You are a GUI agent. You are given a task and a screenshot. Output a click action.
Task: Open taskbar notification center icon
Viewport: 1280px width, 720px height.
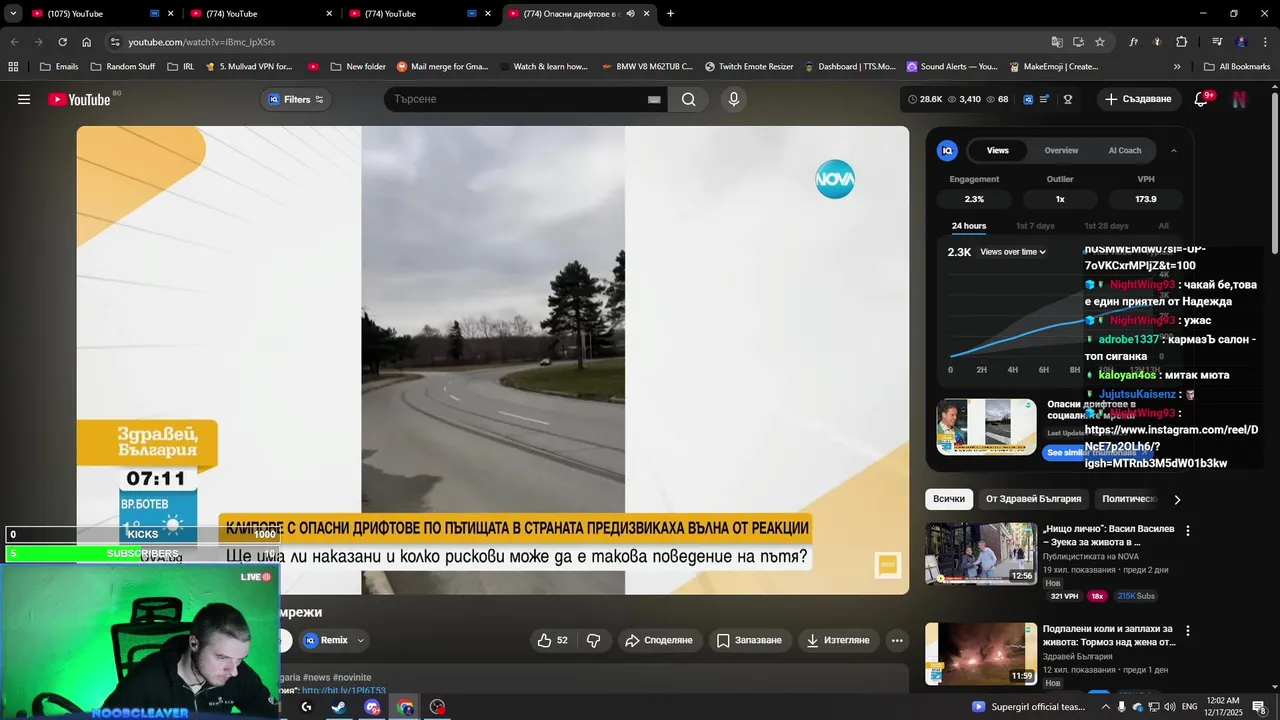tap(1258, 707)
